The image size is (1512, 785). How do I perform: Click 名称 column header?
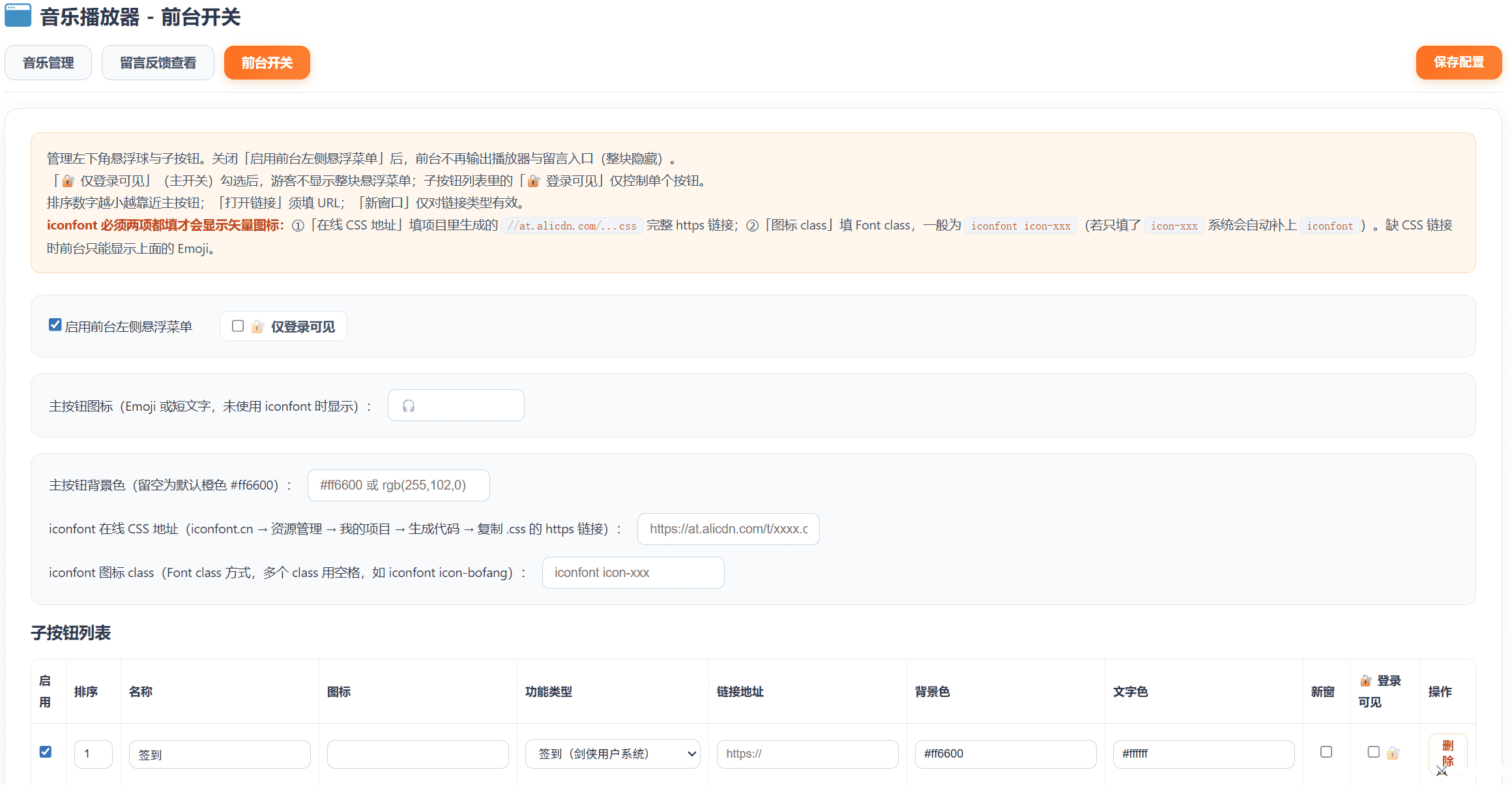click(141, 692)
